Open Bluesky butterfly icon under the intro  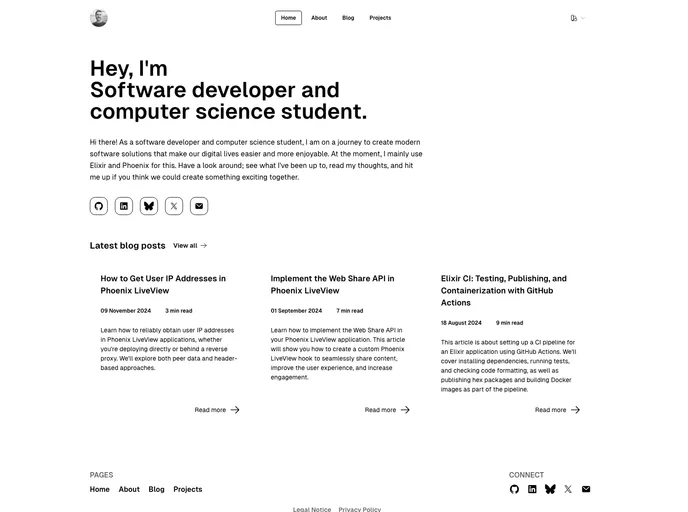click(x=149, y=206)
